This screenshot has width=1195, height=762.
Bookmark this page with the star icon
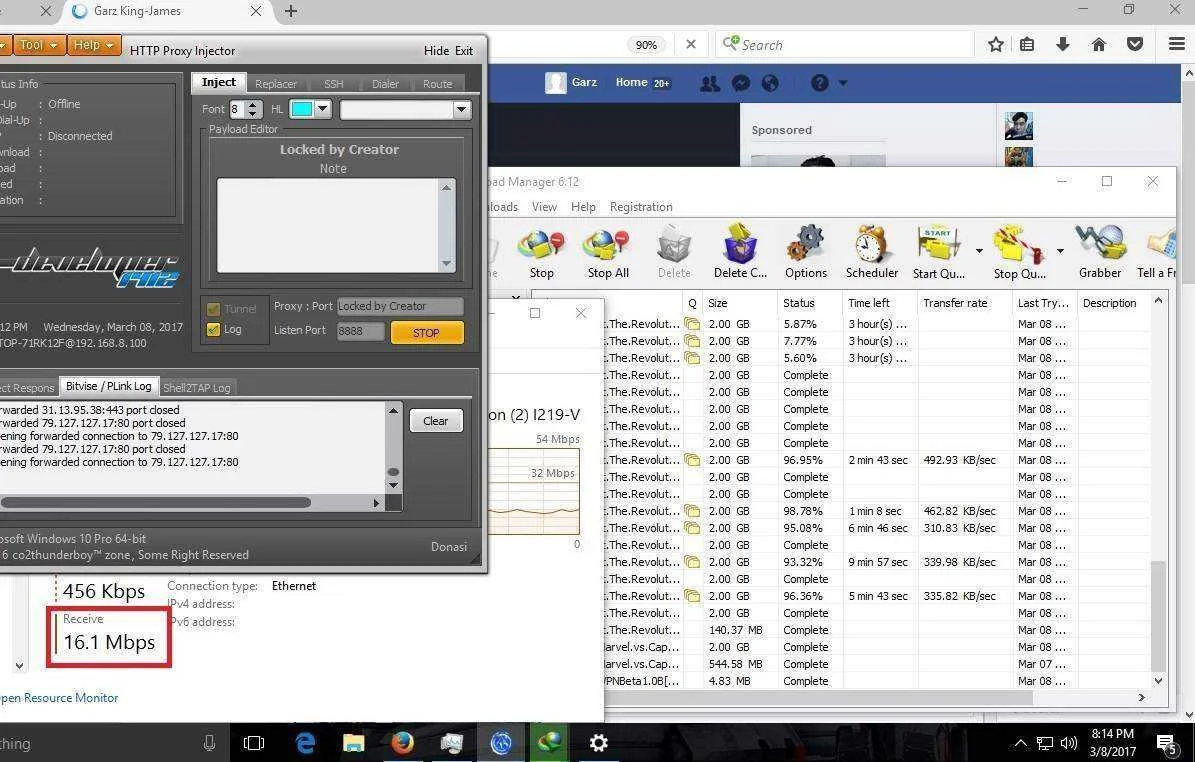(x=995, y=44)
